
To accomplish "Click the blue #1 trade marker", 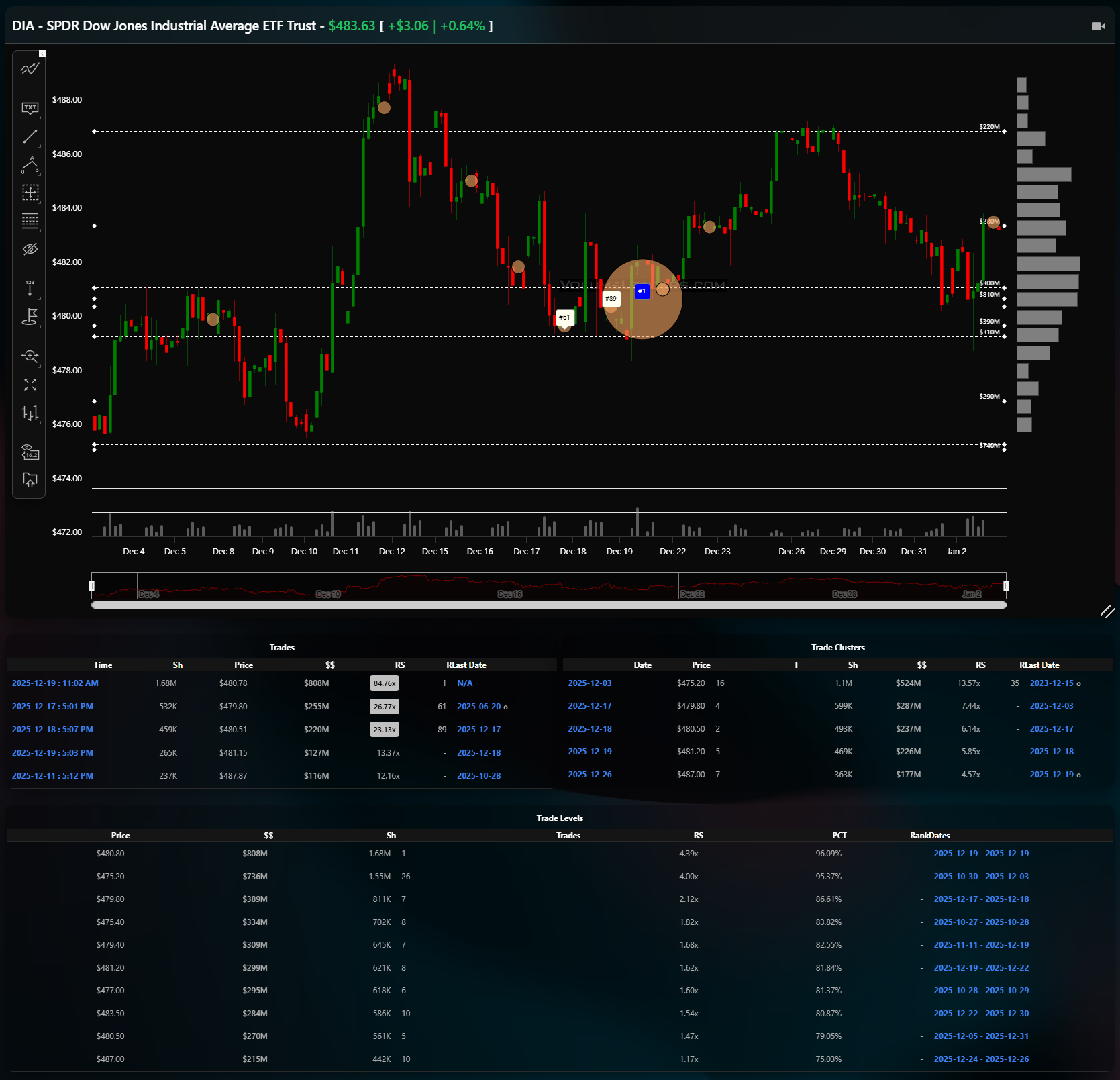I will click(642, 291).
